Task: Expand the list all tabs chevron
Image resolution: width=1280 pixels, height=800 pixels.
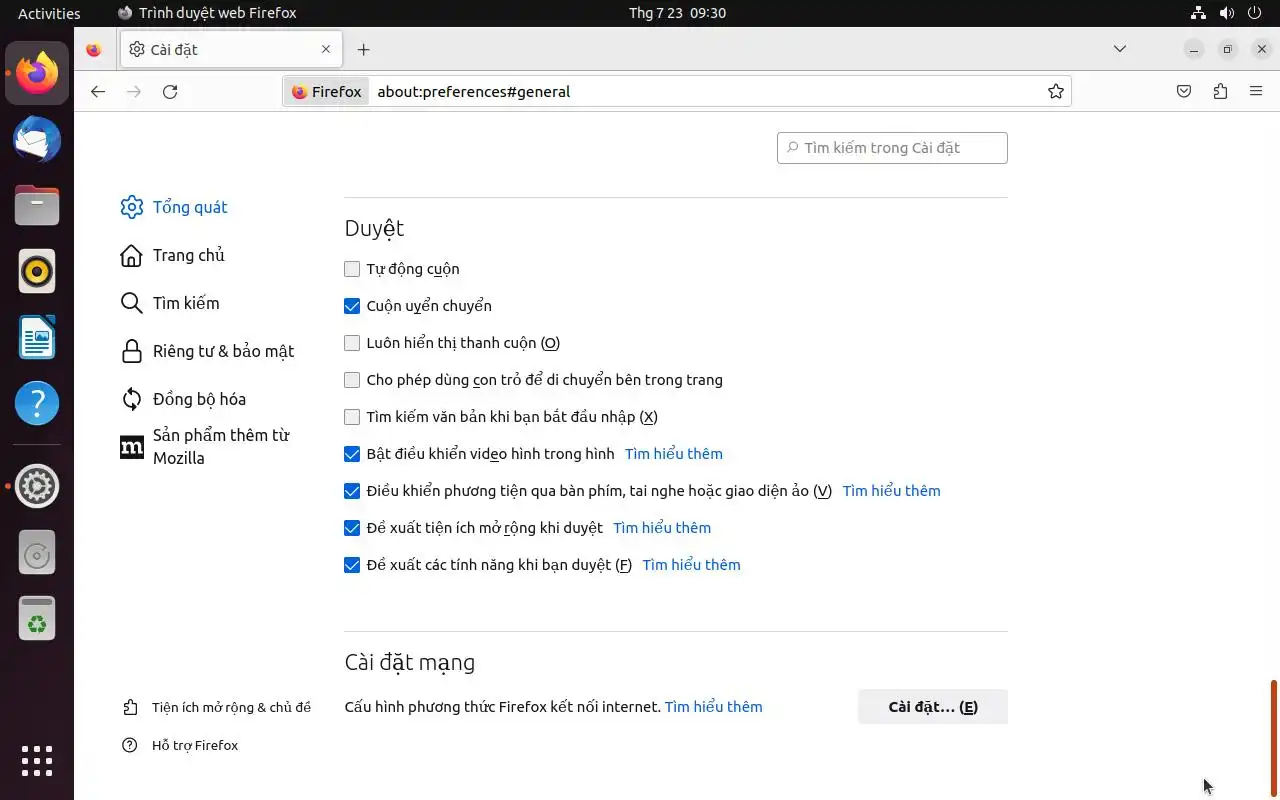Action: click(1120, 49)
